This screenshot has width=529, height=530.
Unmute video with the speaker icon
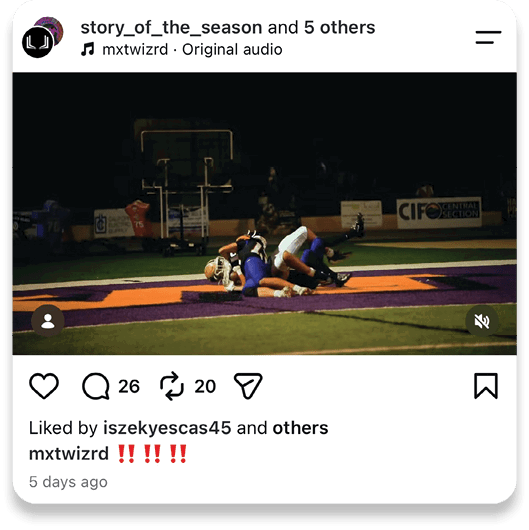click(482, 321)
